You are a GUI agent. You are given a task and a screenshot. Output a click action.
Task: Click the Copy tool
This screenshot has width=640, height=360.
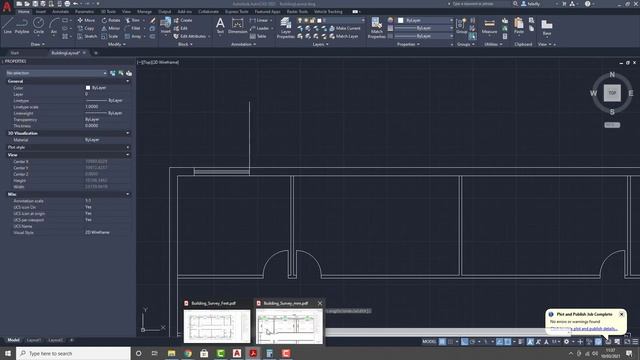coord(86,28)
